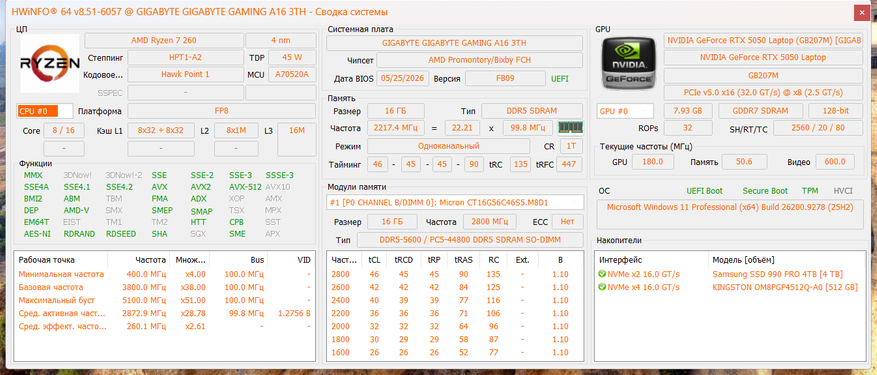
Task: Click the 2560 / 20 / 80 shaders field
Action: tap(818, 128)
